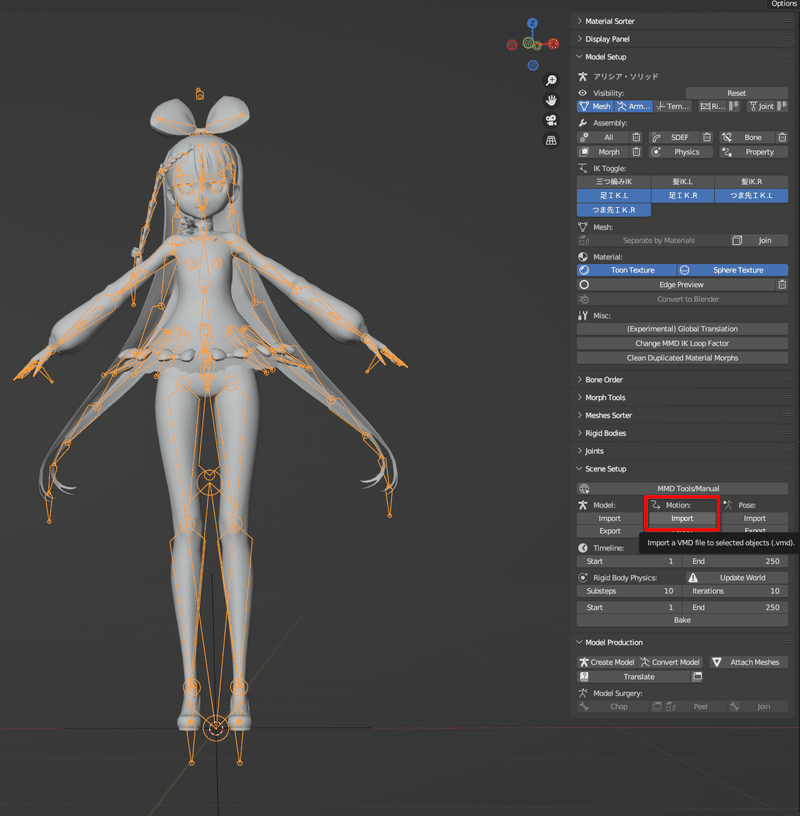The width and height of the screenshot is (800, 816).
Task: Disable the 足ＩＫ.L IK toggle
Action: pyautogui.click(x=613, y=195)
